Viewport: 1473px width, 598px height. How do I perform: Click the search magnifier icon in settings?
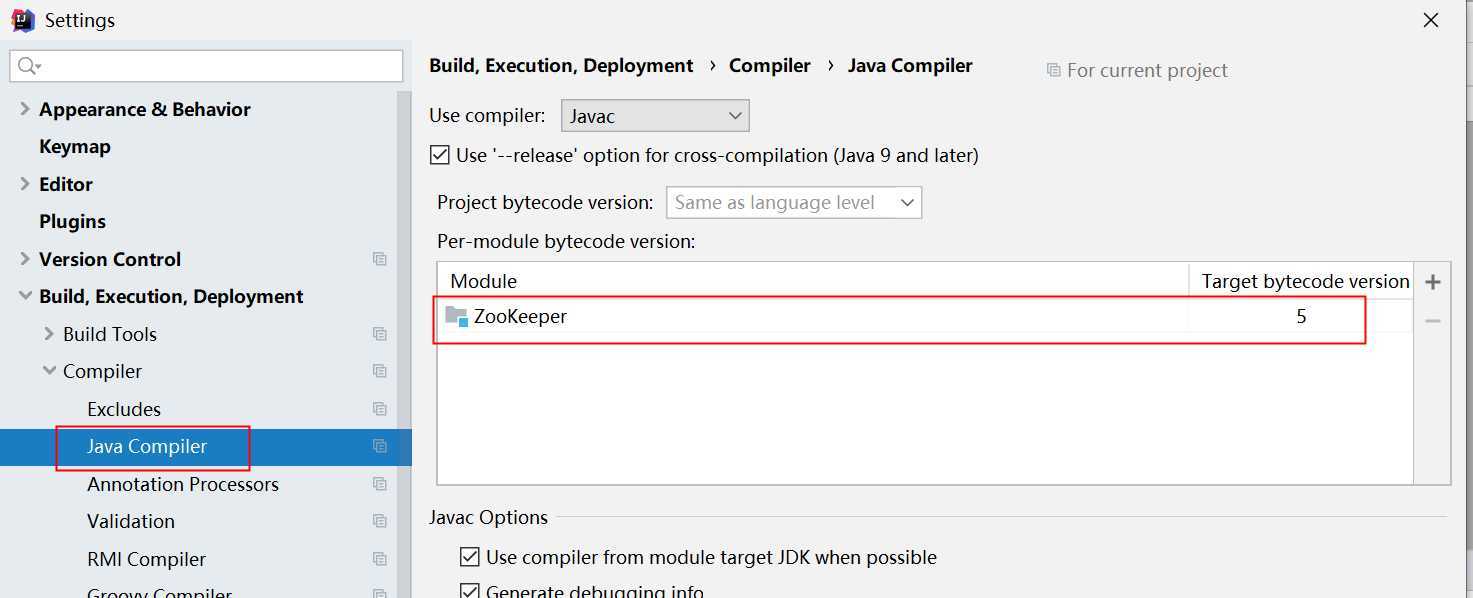[x=28, y=66]
